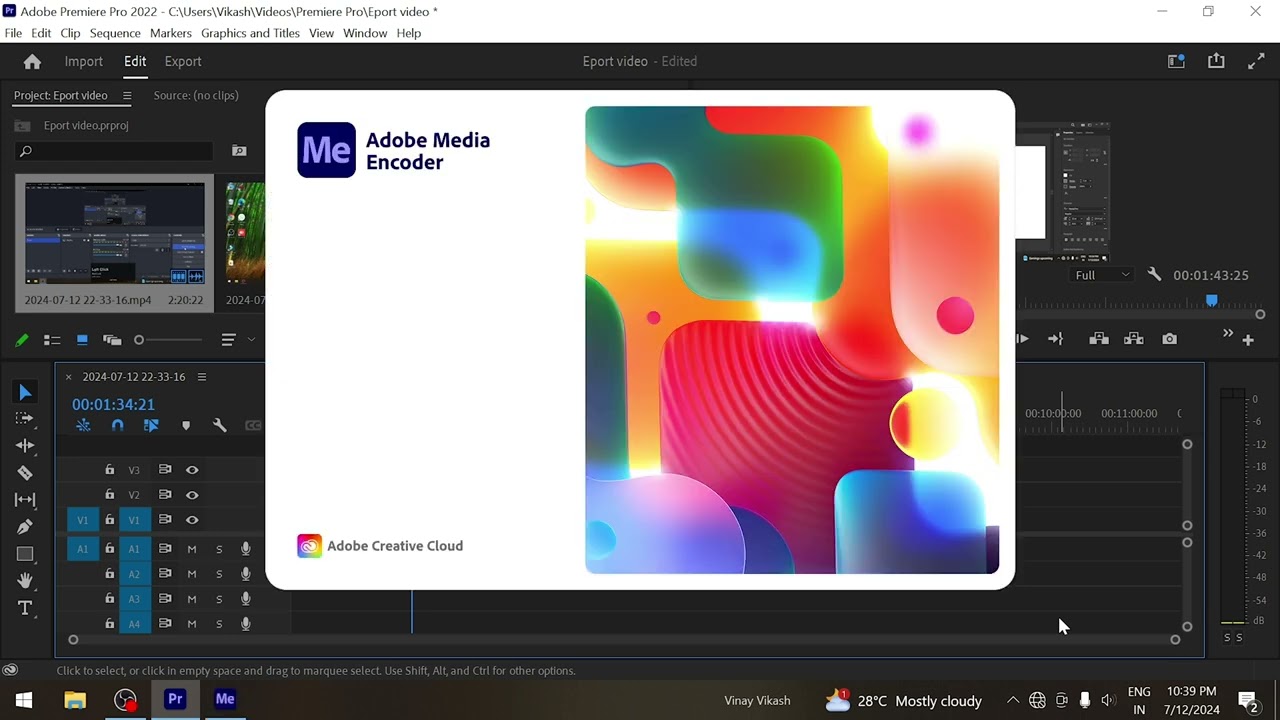Mute audio track A1
This screenshot has width=1280, height=720.
(x=192, y=549)
